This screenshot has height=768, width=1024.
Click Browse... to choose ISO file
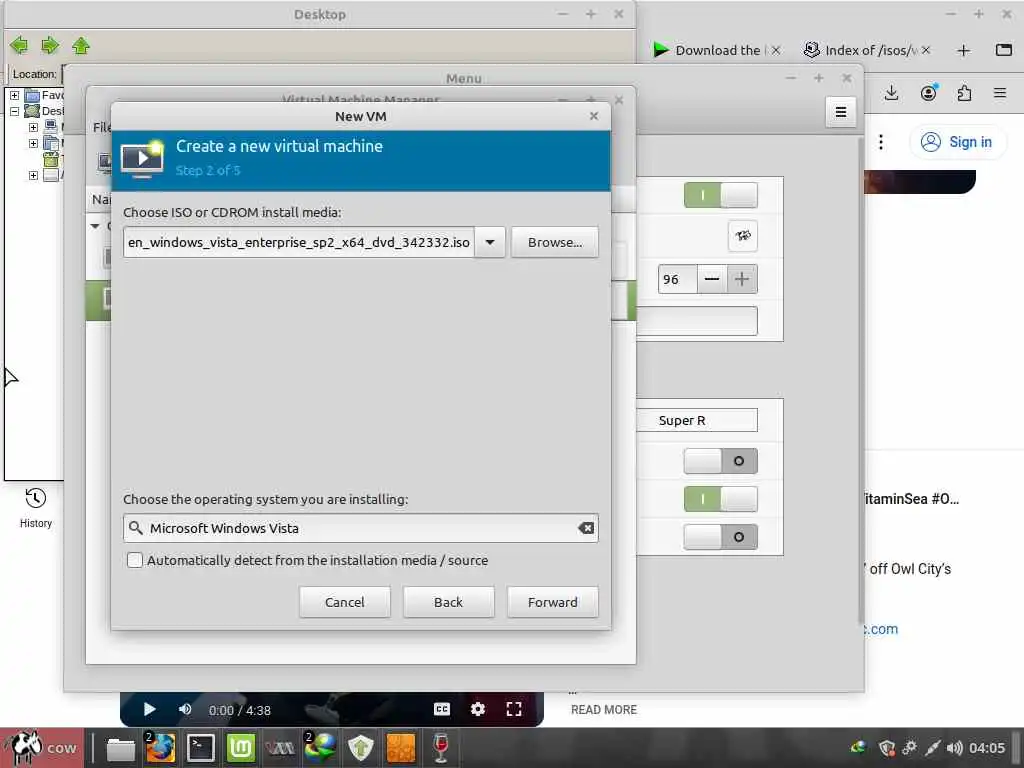pyautogui.click(x=554, y=242)
